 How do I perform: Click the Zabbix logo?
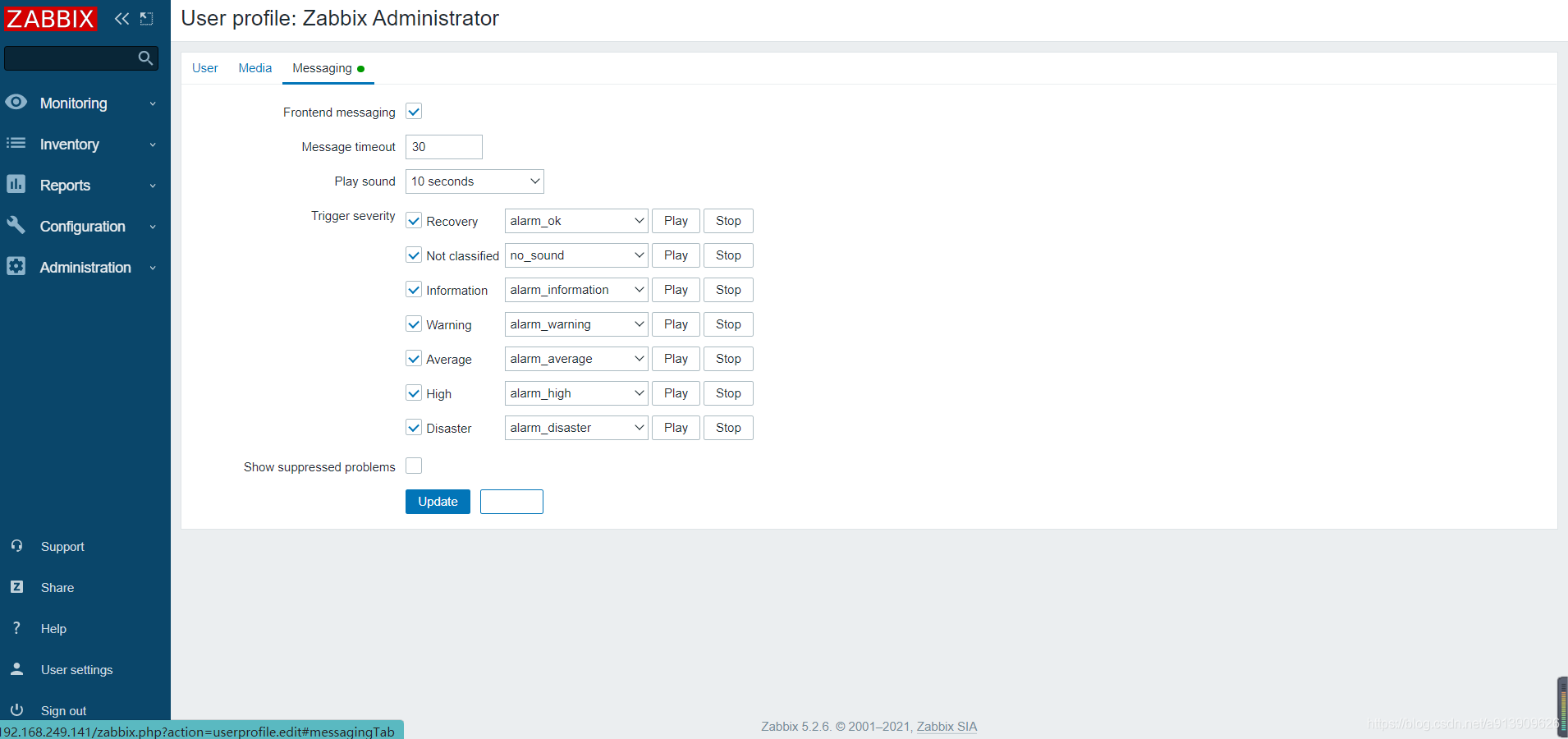50,18
